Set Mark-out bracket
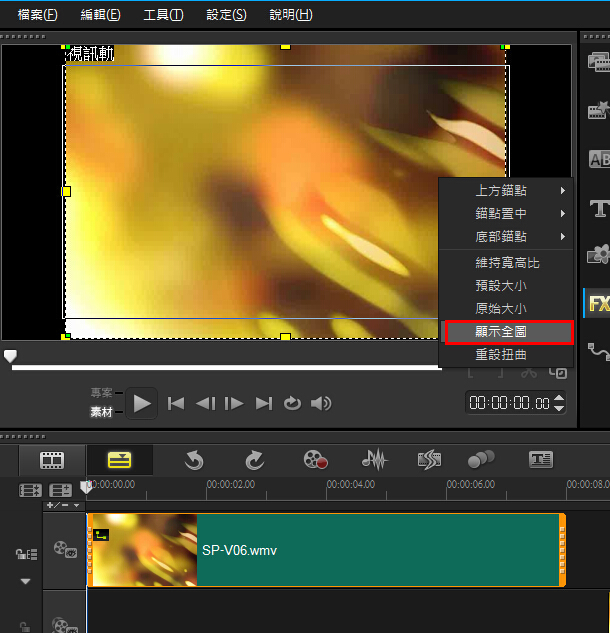Viewport: 610px width, 633px height. tap(500, 373)
